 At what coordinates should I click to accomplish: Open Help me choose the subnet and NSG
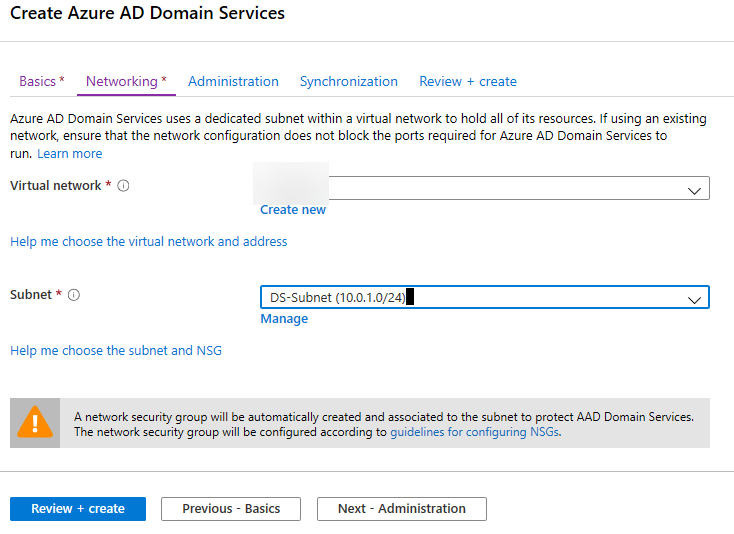click(x=116, y=351)
